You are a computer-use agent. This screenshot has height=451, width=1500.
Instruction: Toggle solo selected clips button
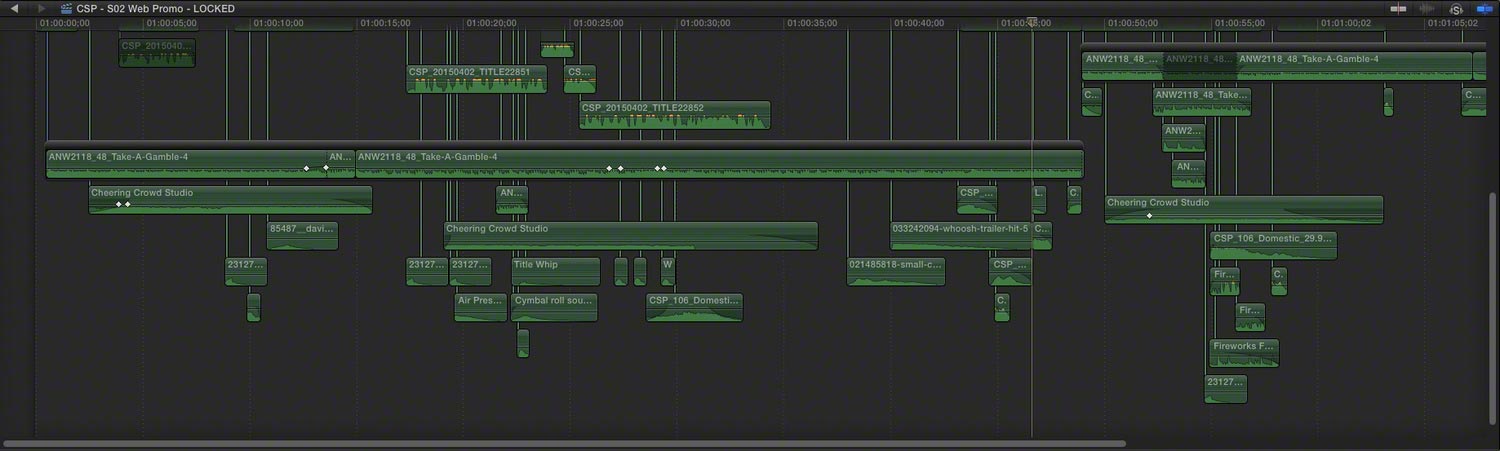[1456, 8]
